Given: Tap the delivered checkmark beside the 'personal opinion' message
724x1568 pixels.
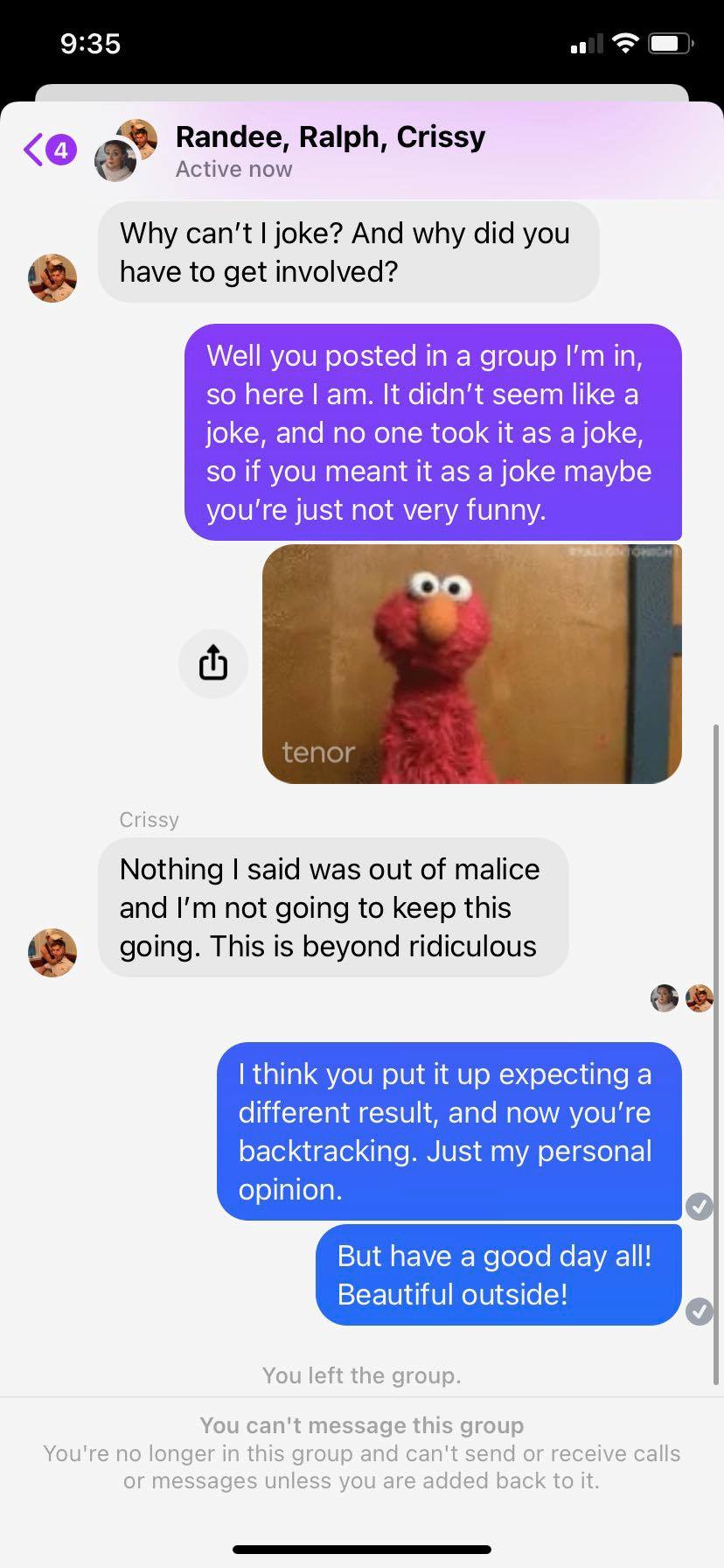Looking at the screenshot, I should point(699,1207).
